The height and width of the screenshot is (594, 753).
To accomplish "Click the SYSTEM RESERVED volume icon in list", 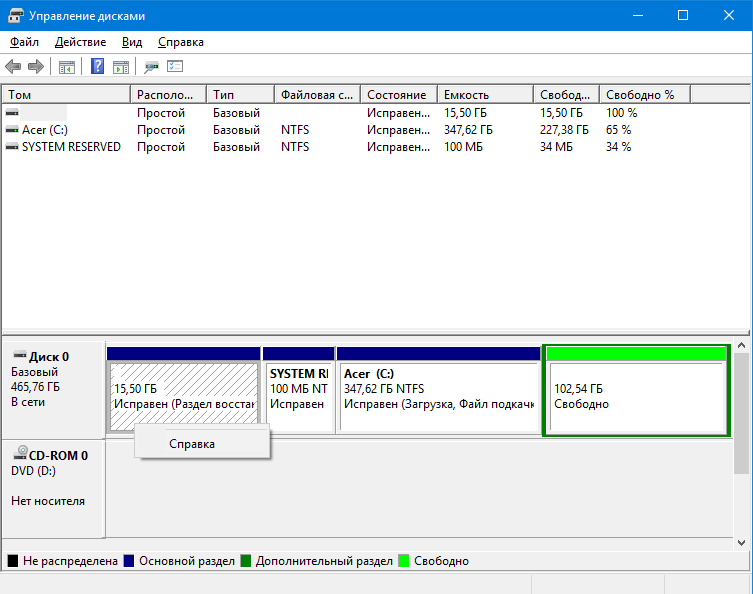I will click(12, 146).
